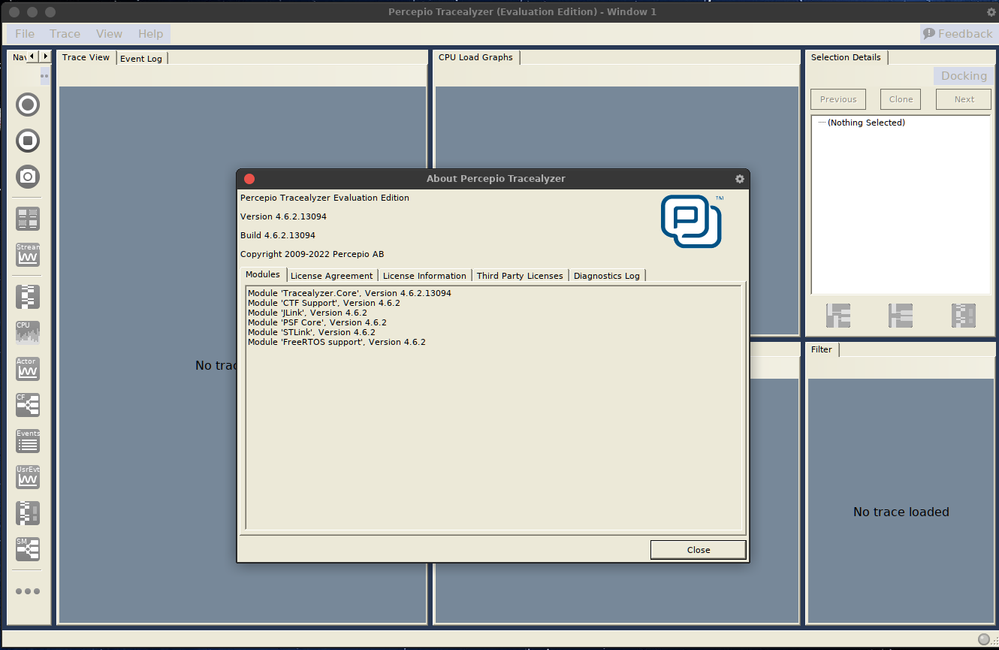Click the Percepio Tracealyzer Evaluation Edition heading

324,198
